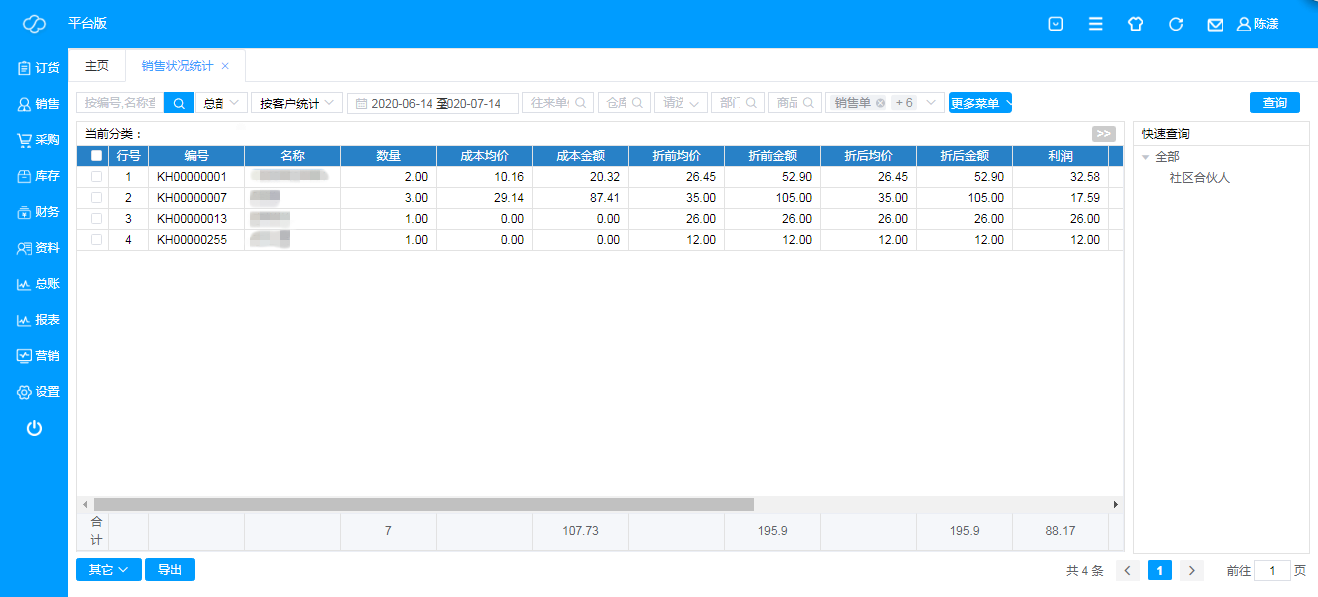The image size is (1318, 597).
Task: Check the row checkbox for KH00000001
Action: pos(96,177)
